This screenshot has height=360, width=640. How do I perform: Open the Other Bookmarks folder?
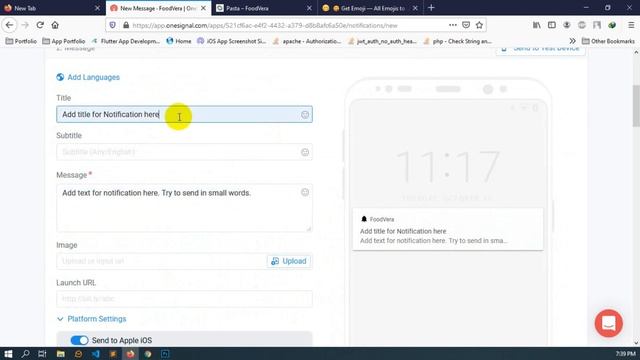point(608,41)
